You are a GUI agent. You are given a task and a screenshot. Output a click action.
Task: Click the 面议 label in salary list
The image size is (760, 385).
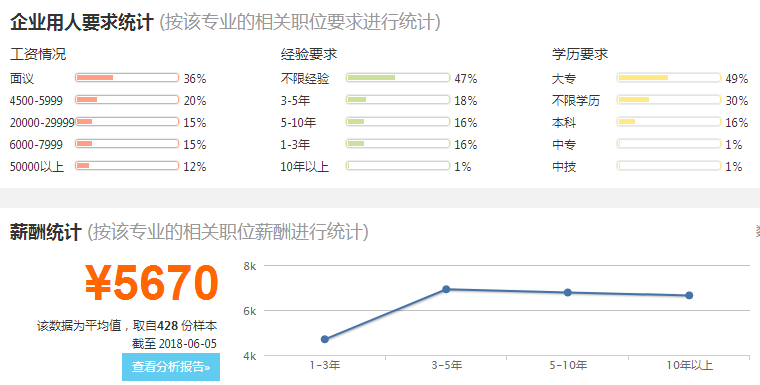22,79
